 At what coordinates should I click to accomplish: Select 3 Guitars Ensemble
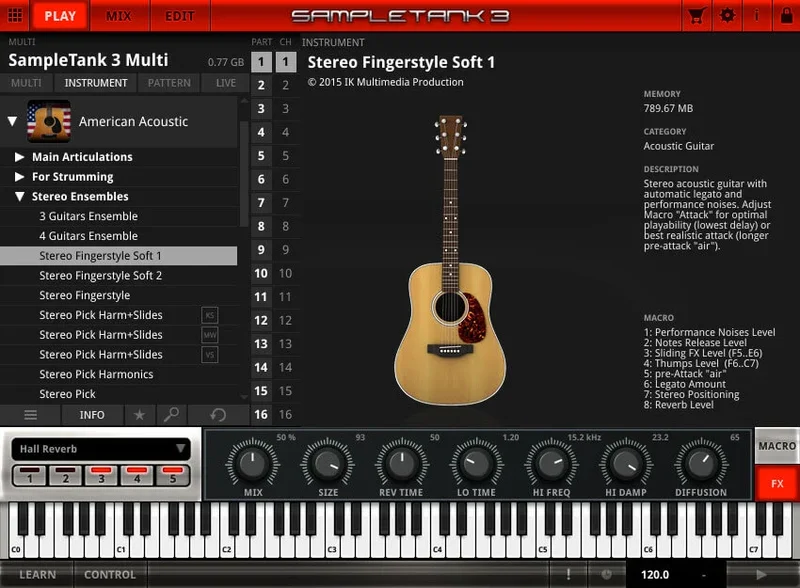coord(118,216)
